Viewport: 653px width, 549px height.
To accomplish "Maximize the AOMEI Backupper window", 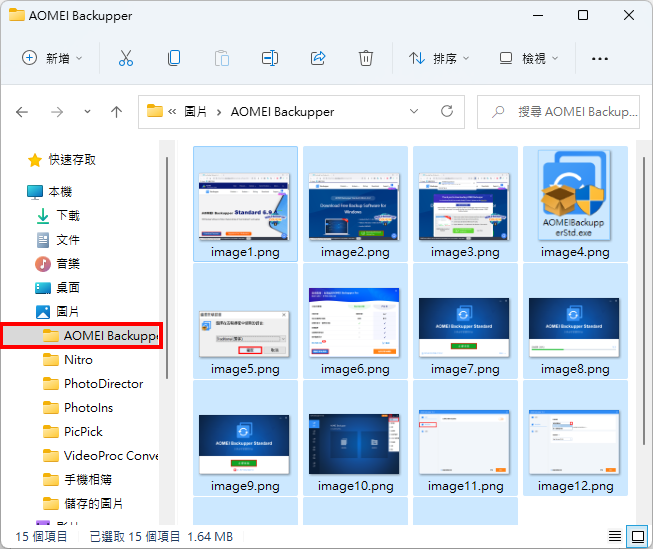I will [x=583, y=15].
